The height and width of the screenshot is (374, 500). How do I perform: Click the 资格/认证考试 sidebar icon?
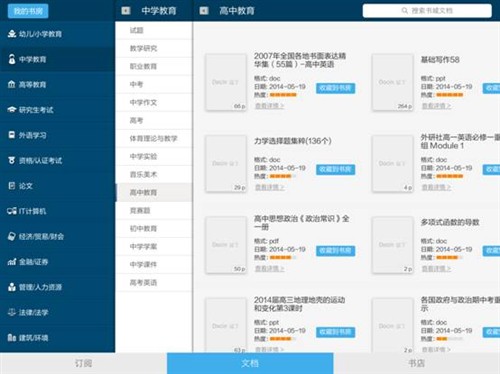tap(12, 160)
